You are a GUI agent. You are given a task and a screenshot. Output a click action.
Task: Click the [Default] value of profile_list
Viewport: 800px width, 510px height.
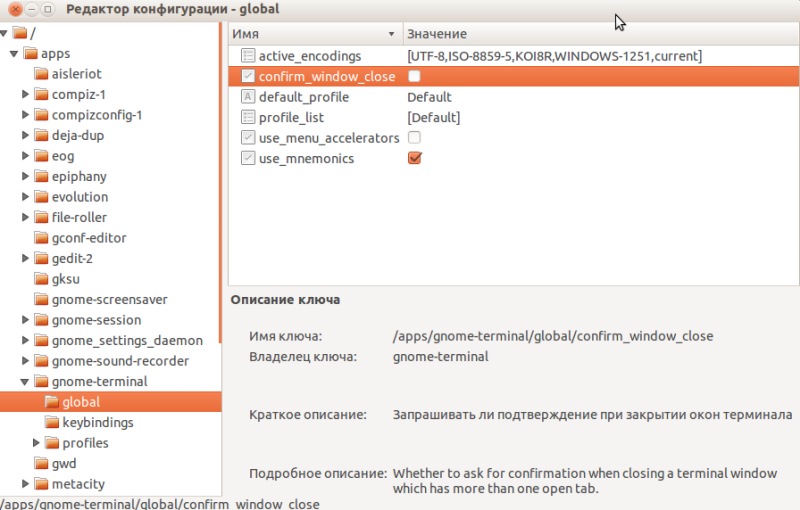[434, 117]
